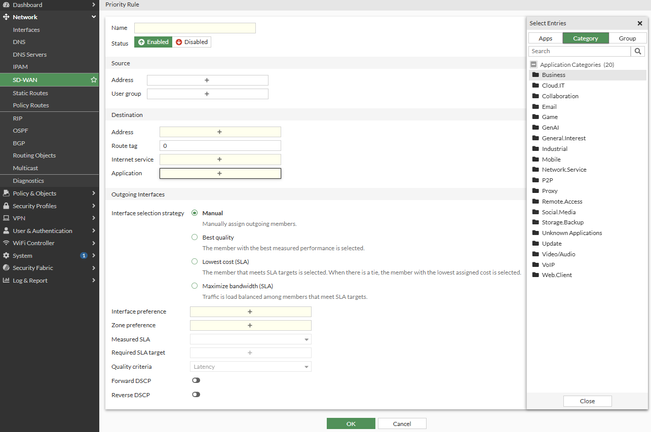Click the P2P folder icon
The width and height of the screenshot is (651, 432).
536,180
